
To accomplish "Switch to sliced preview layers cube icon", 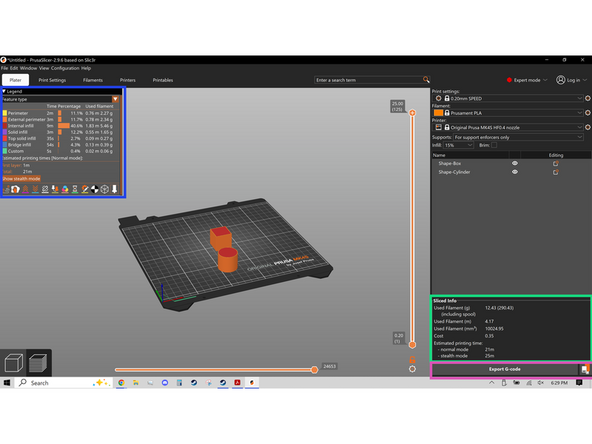I will [38, 363].
